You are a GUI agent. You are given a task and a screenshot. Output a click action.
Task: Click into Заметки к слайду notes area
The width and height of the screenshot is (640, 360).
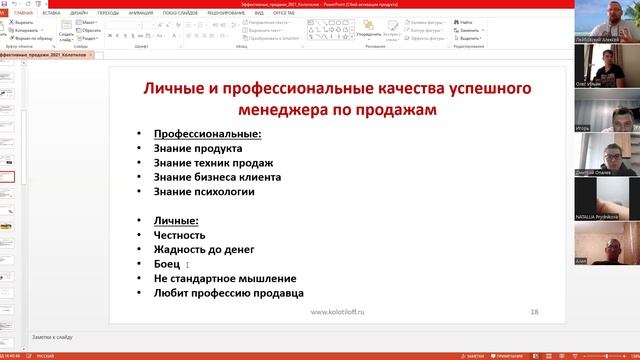click(x=52, y=337)
